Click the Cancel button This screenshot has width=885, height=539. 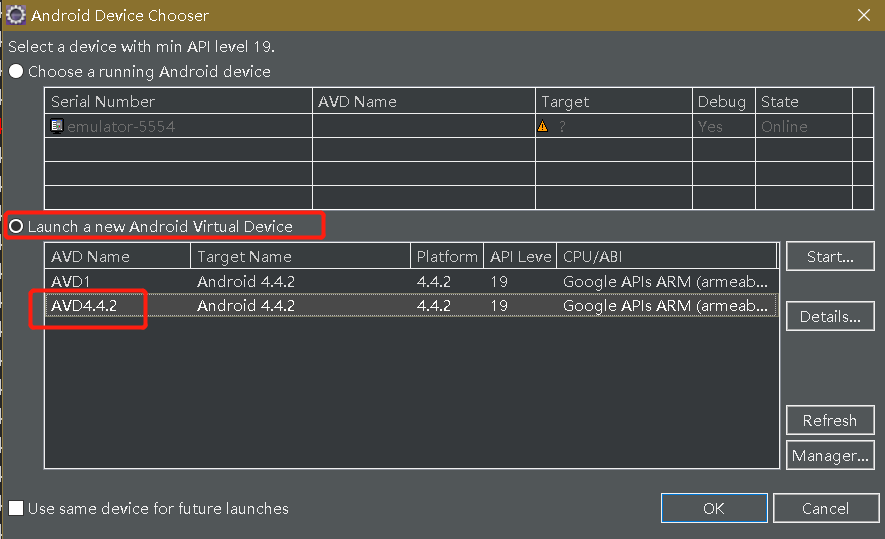tap(826, 508)
